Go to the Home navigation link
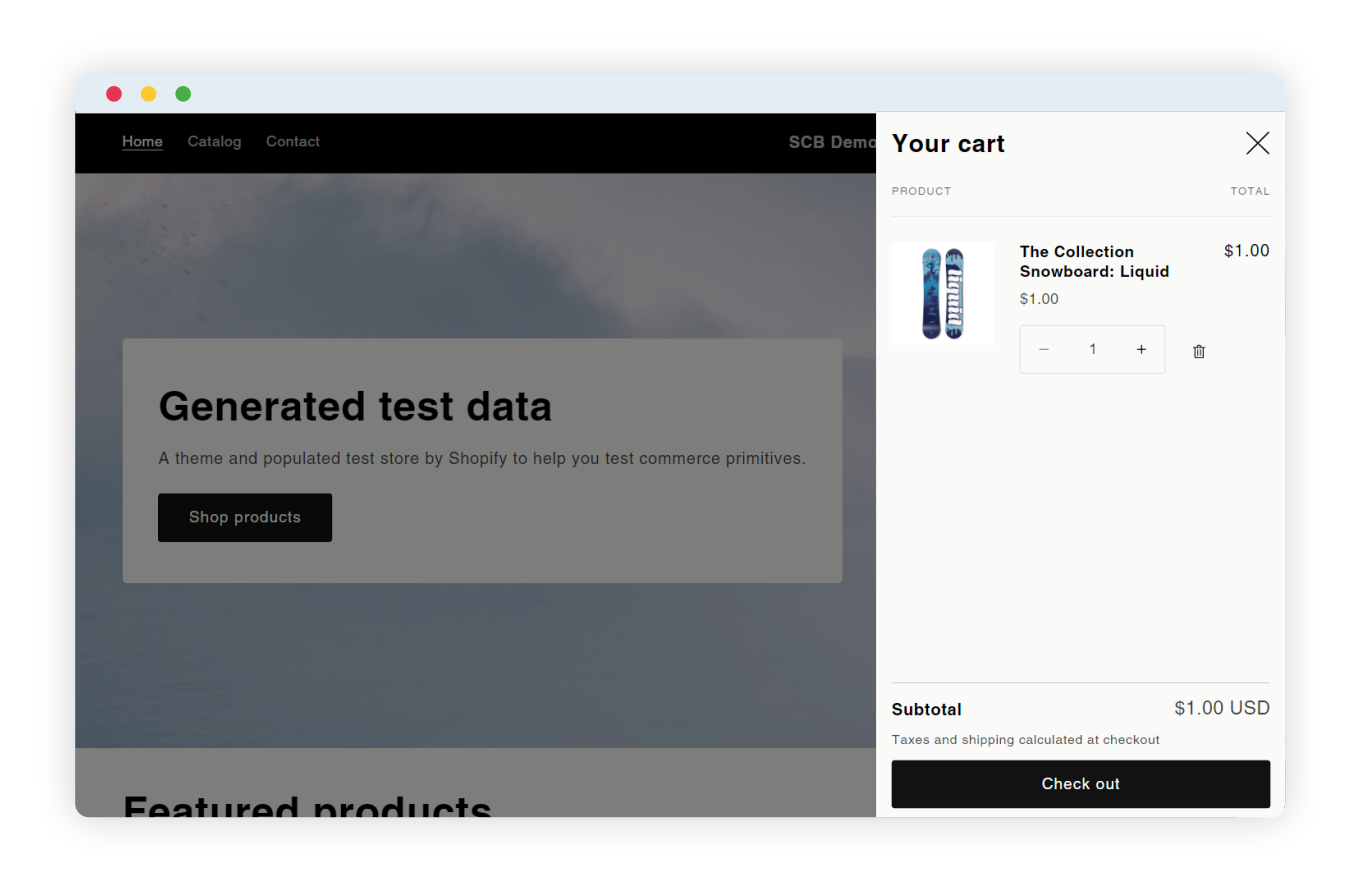 pyautogui.click(x=142, y=142)
